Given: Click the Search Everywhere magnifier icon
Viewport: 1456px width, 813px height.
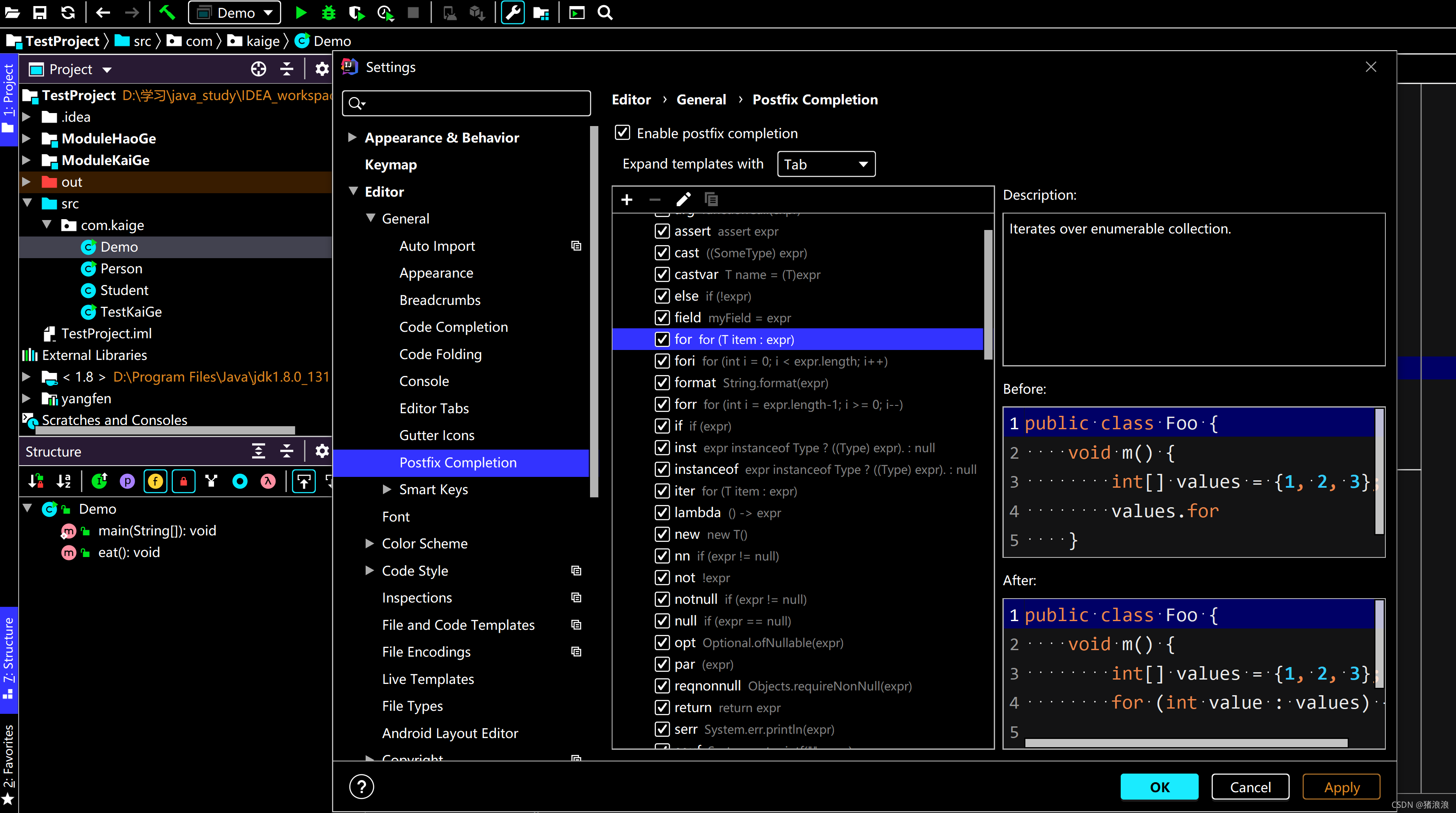Looking at the screenshot, I should point(605,13).
